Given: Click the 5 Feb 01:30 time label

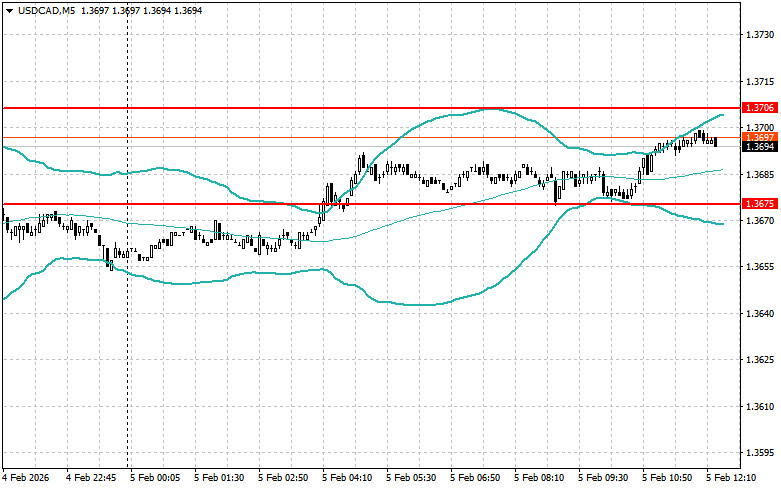Looking at the screenshot, I should (x=219, y=478).
